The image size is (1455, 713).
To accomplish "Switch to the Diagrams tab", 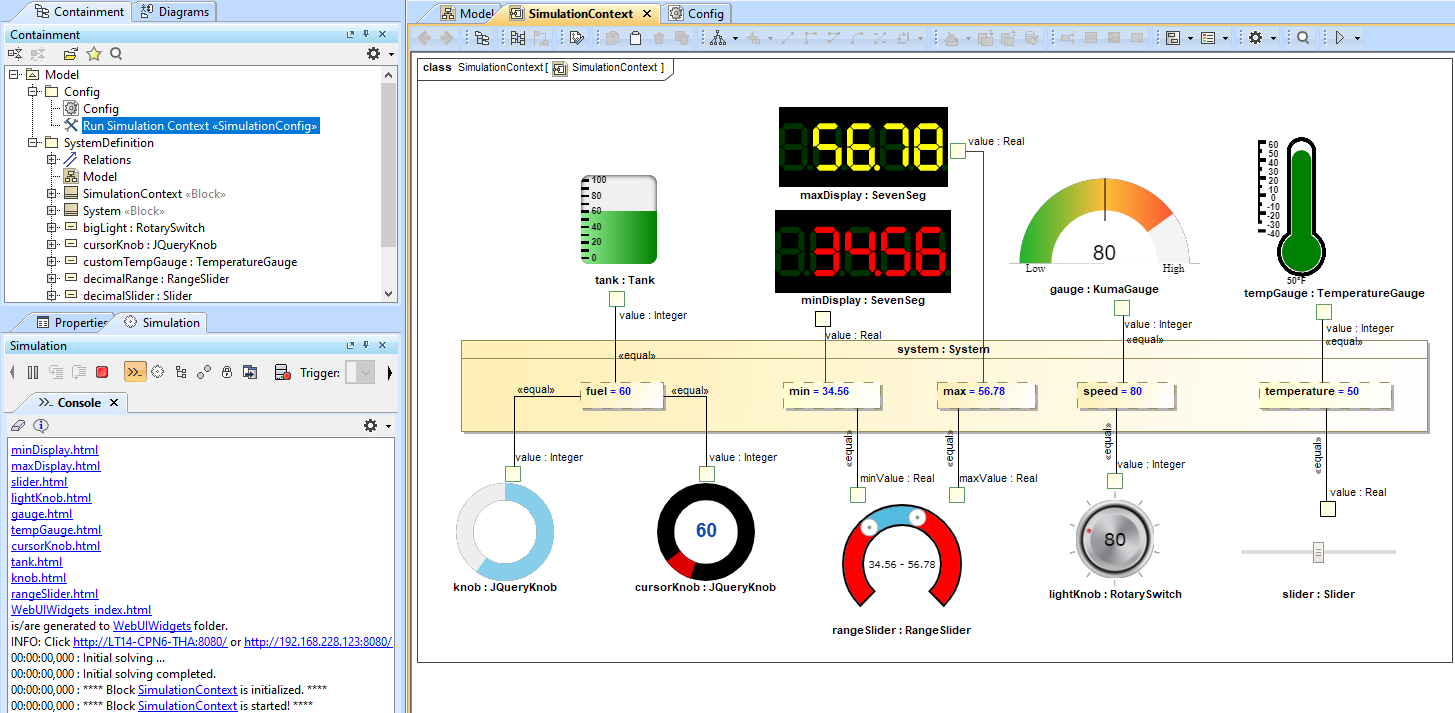I will click(x=175, y=12).
